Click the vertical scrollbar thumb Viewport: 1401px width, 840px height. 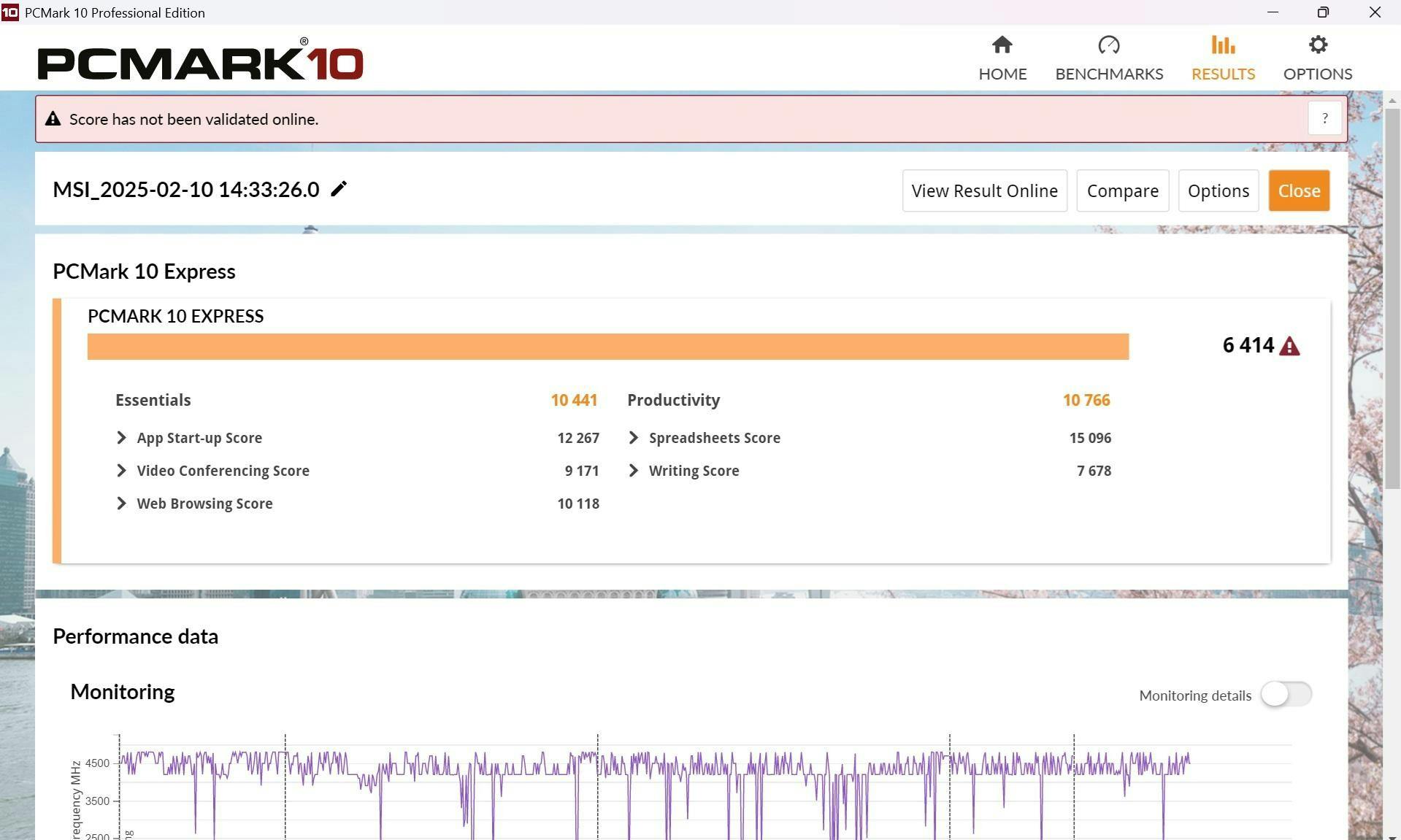click(x=1393, y=299)
